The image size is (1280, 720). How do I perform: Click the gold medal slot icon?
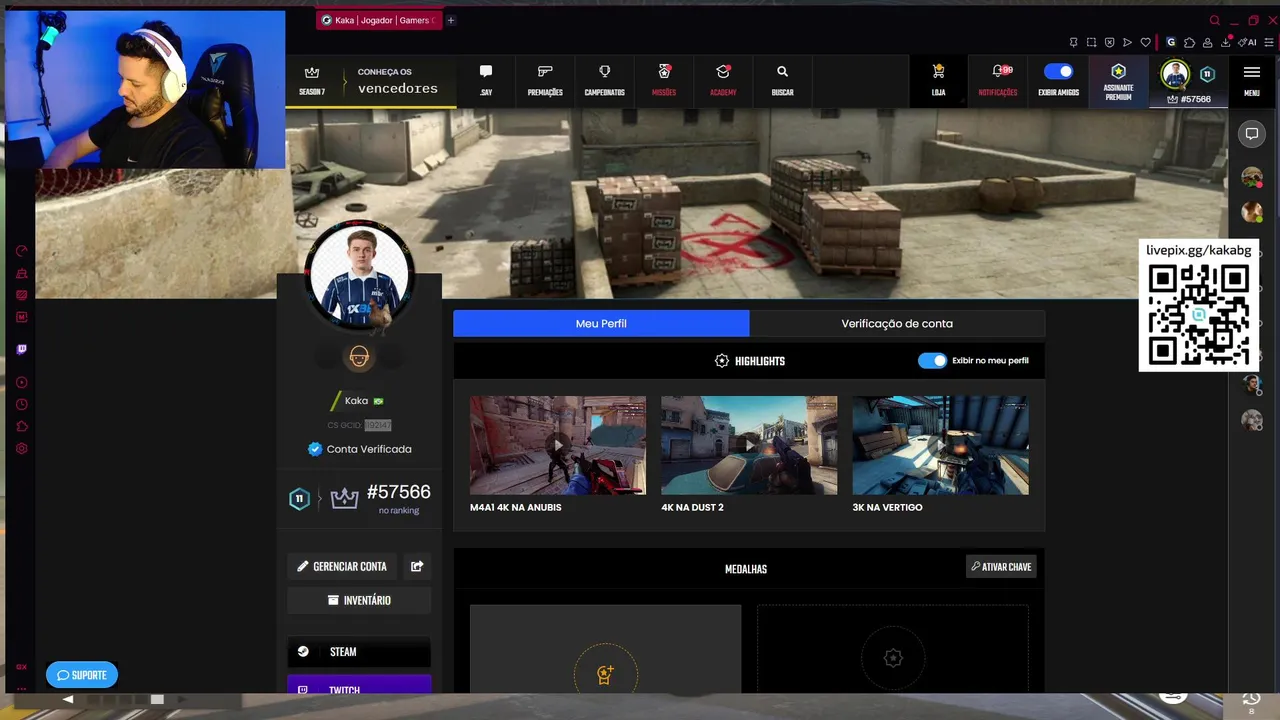click(x=605, y=675)
